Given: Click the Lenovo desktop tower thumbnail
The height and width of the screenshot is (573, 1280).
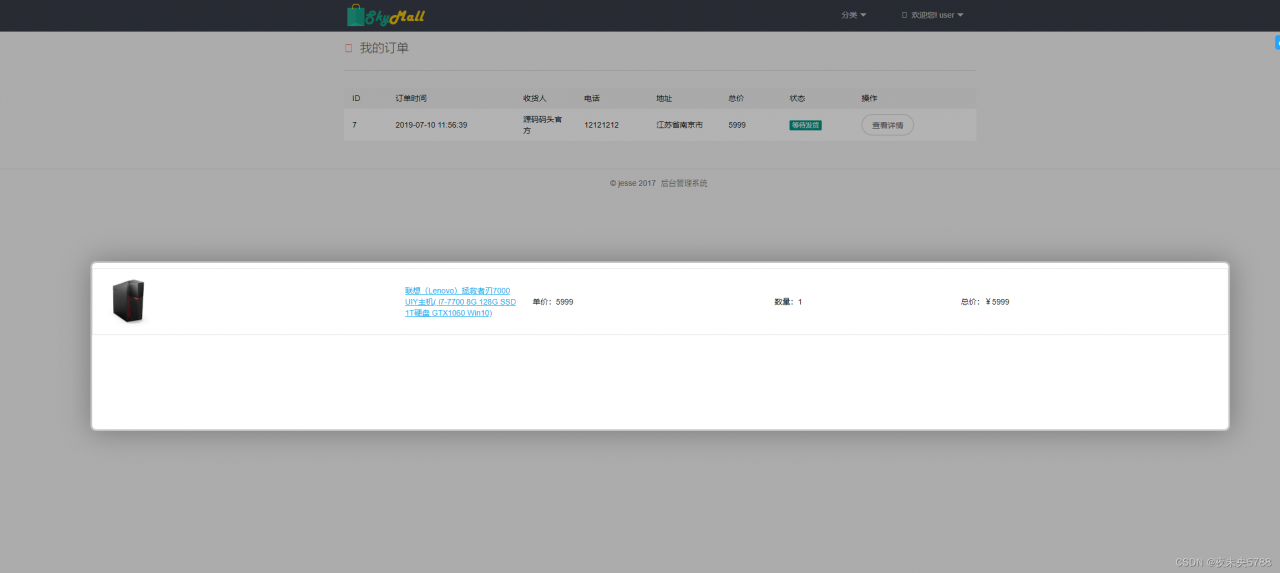Looking at the screenshot, I should [x=129, y=301].
